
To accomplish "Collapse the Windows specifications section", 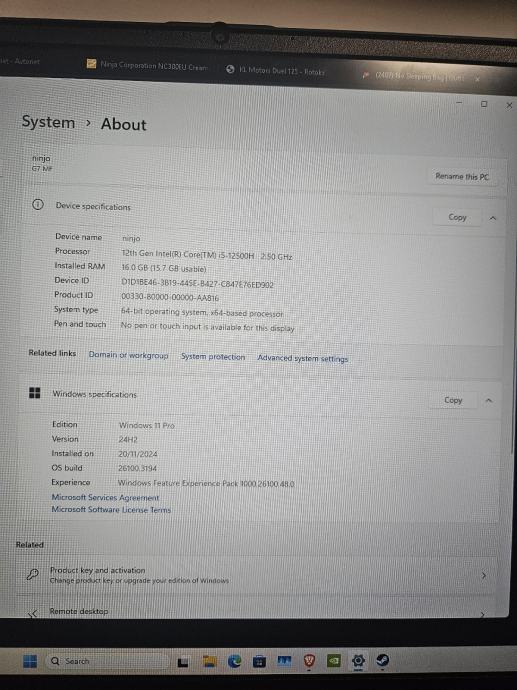I will tap(489, 400).
